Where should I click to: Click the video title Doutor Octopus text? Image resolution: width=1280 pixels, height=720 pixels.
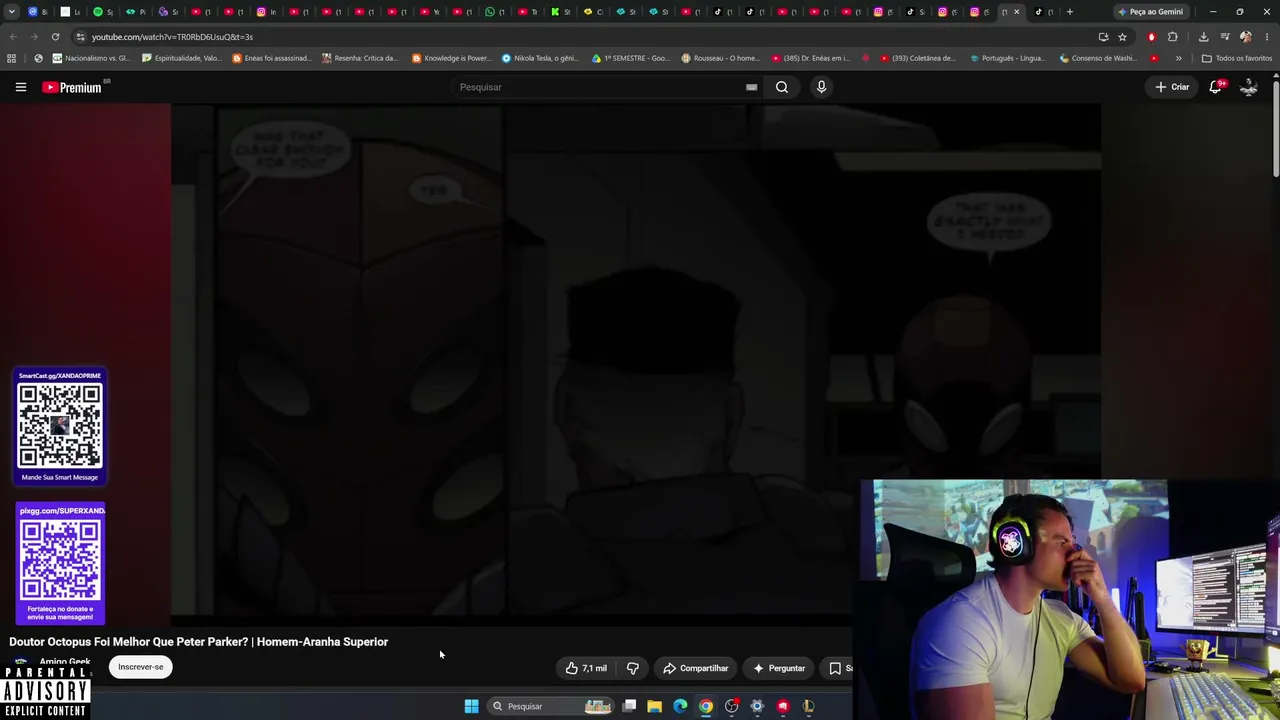[199, 642]
